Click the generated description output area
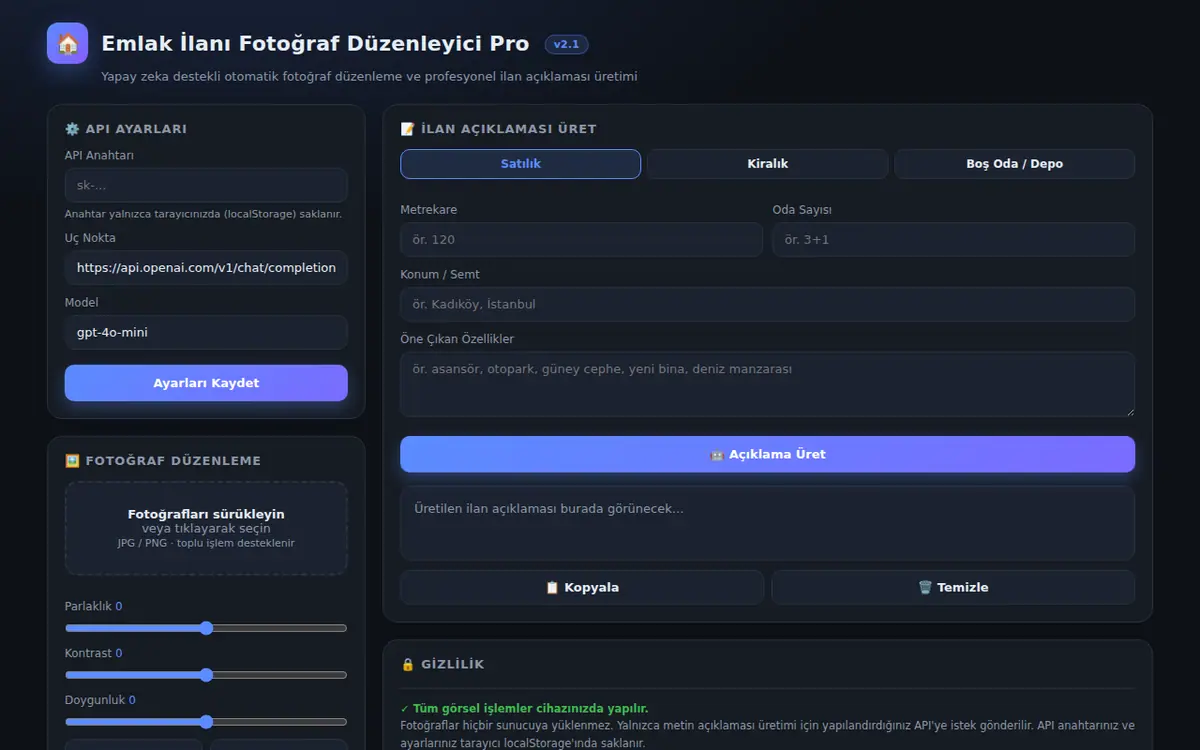This screenshot has width=1200, height=750. click(x=767, y=523)
